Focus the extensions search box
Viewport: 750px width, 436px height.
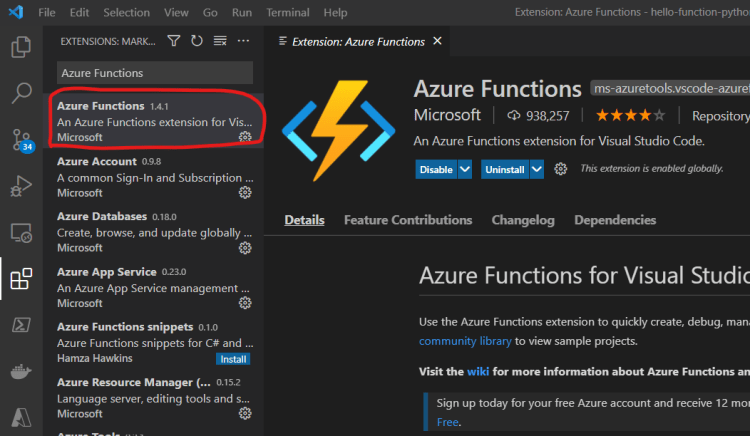(x=155, y=73)
